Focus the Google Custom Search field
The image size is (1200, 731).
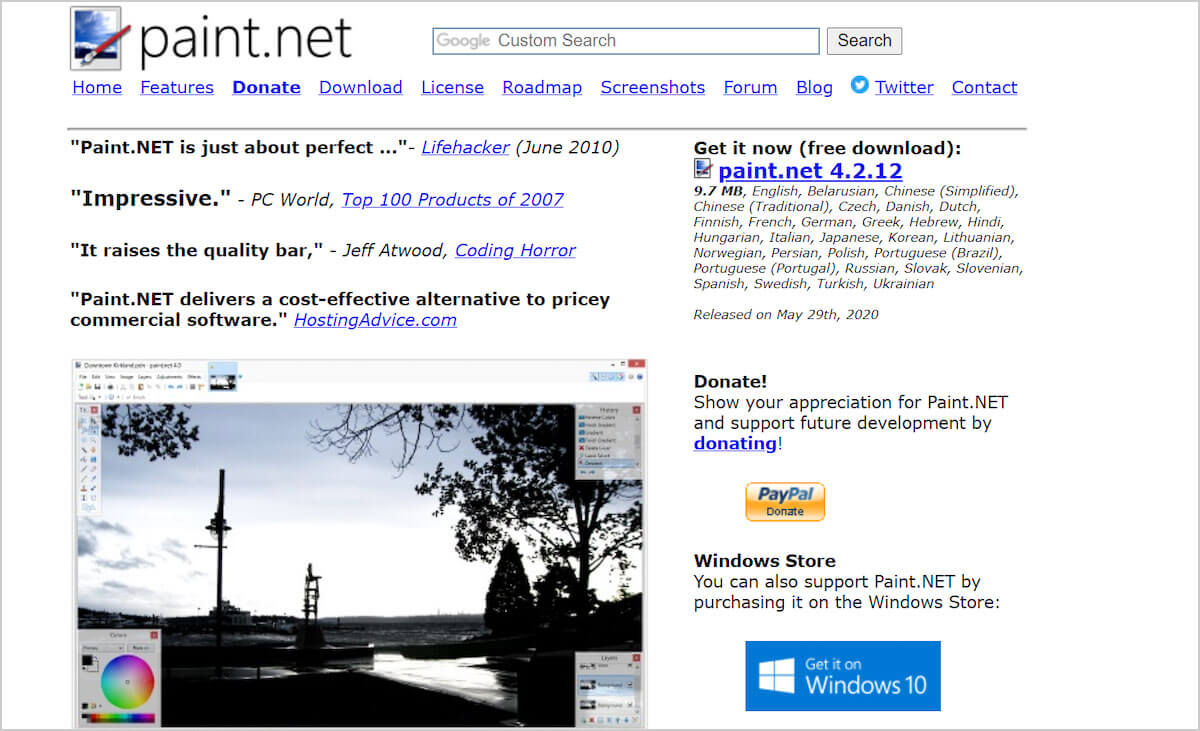click(x=626, y=41)
